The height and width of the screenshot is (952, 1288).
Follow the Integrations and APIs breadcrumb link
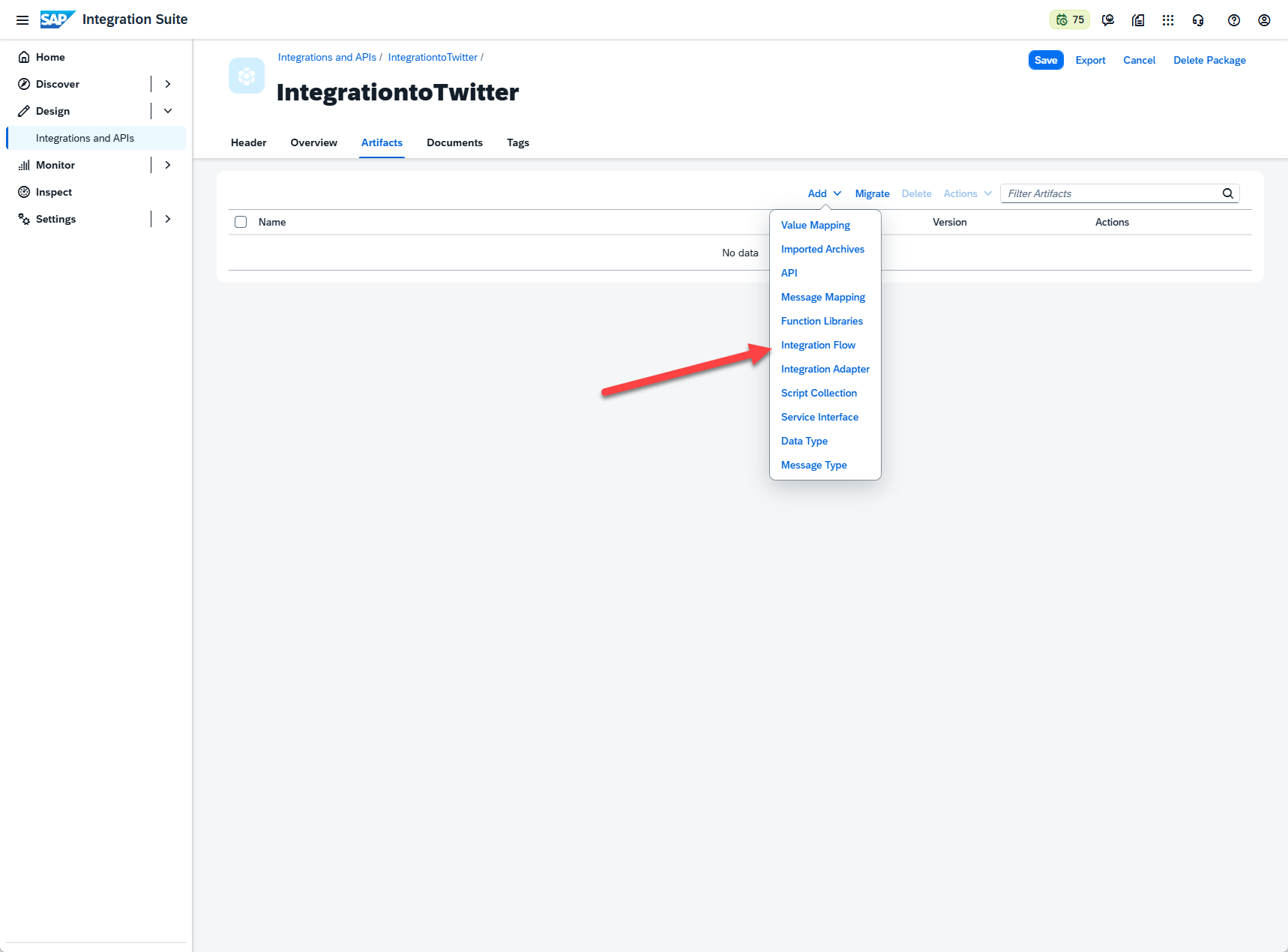(327, 57)
